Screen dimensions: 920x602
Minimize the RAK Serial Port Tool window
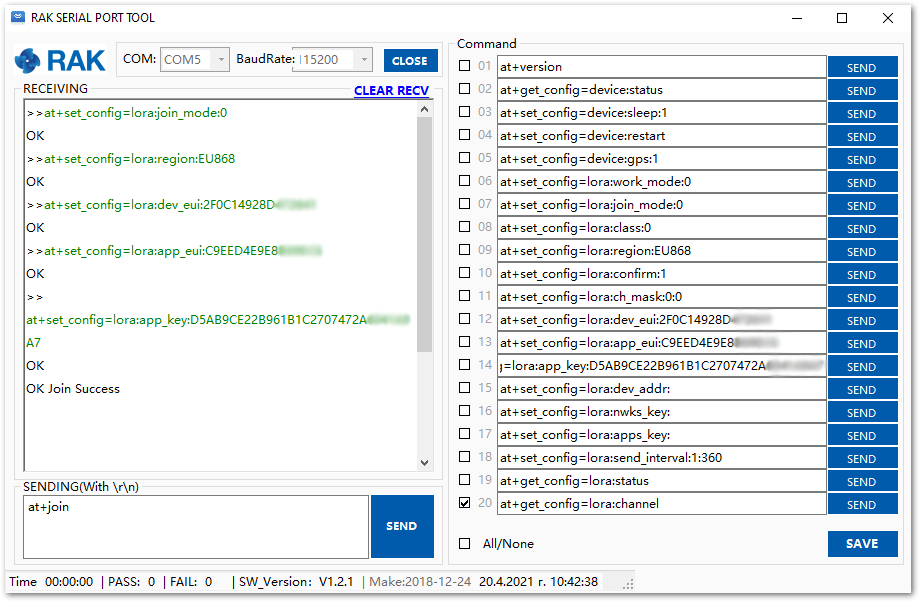pos(797,18)
